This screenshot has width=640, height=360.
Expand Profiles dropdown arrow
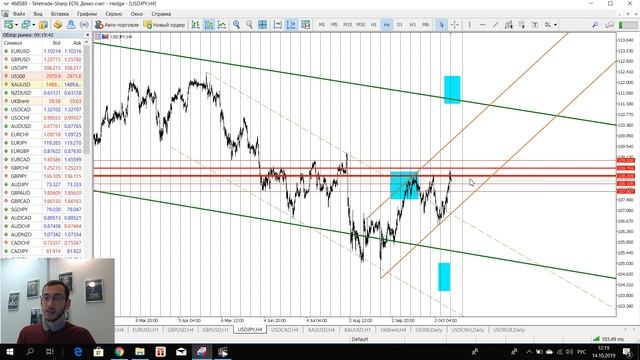click(33, 25)
